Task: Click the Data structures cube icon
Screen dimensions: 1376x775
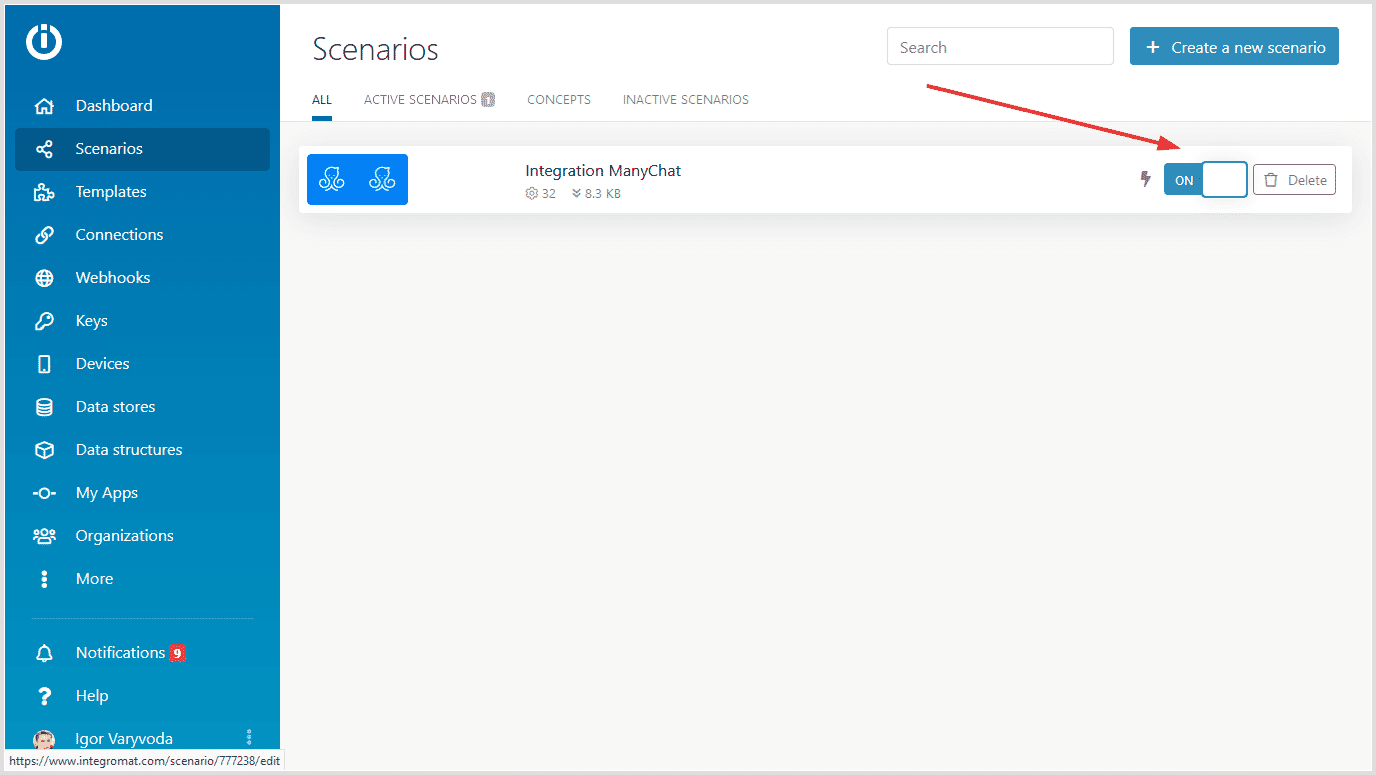Action: tap(44, 450)
